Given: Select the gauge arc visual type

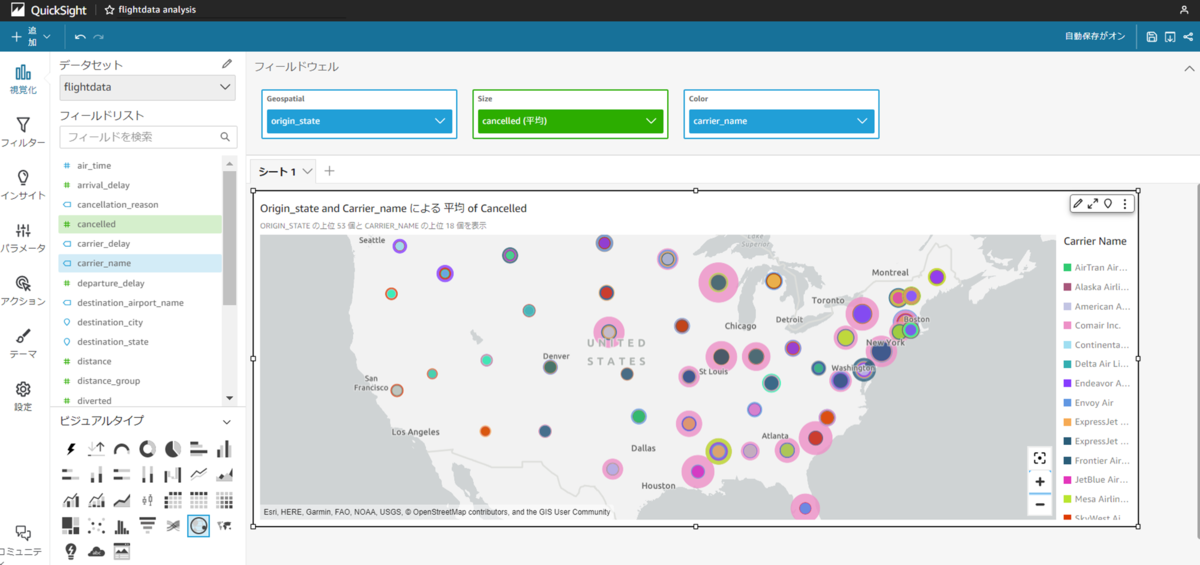Looking at the screenshot, I should [122, 448].
